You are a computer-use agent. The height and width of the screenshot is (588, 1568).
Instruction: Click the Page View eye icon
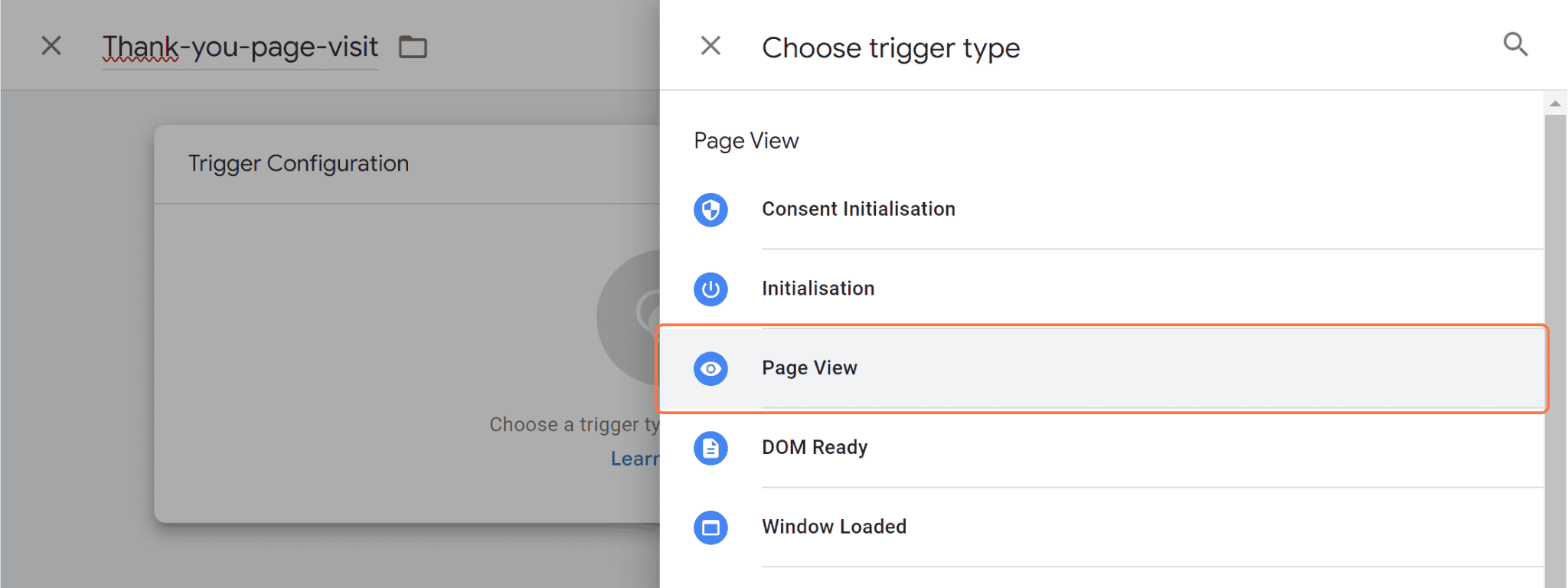pos(710,369)
